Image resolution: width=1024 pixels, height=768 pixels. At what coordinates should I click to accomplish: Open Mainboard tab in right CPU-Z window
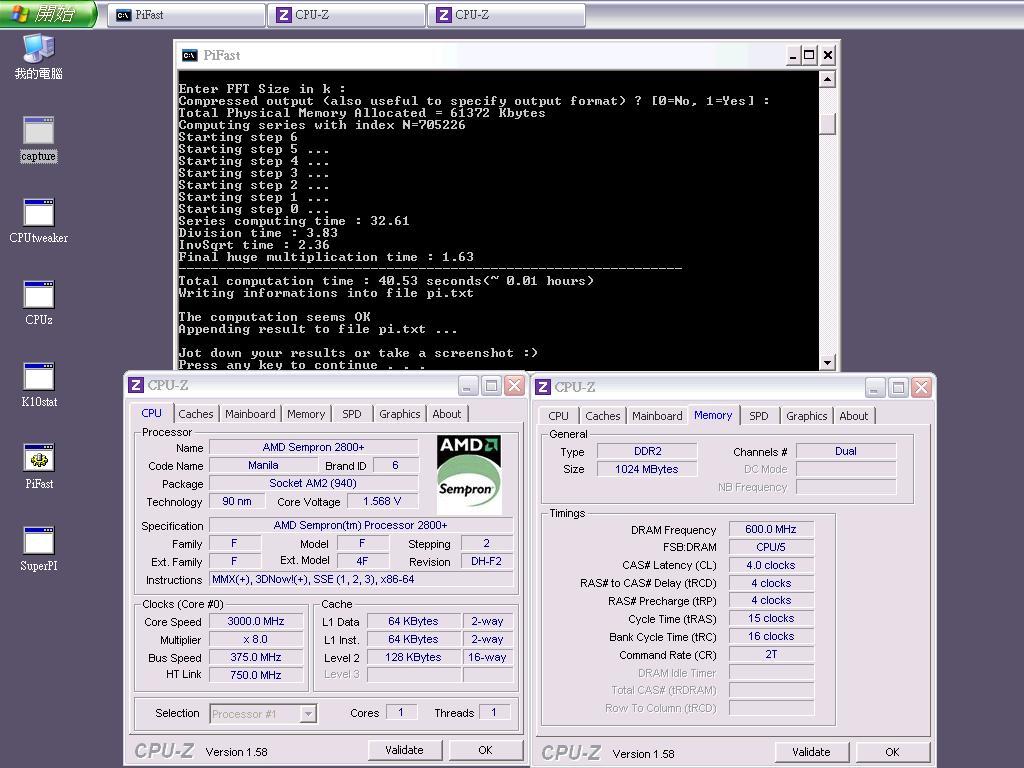(657, 416)
